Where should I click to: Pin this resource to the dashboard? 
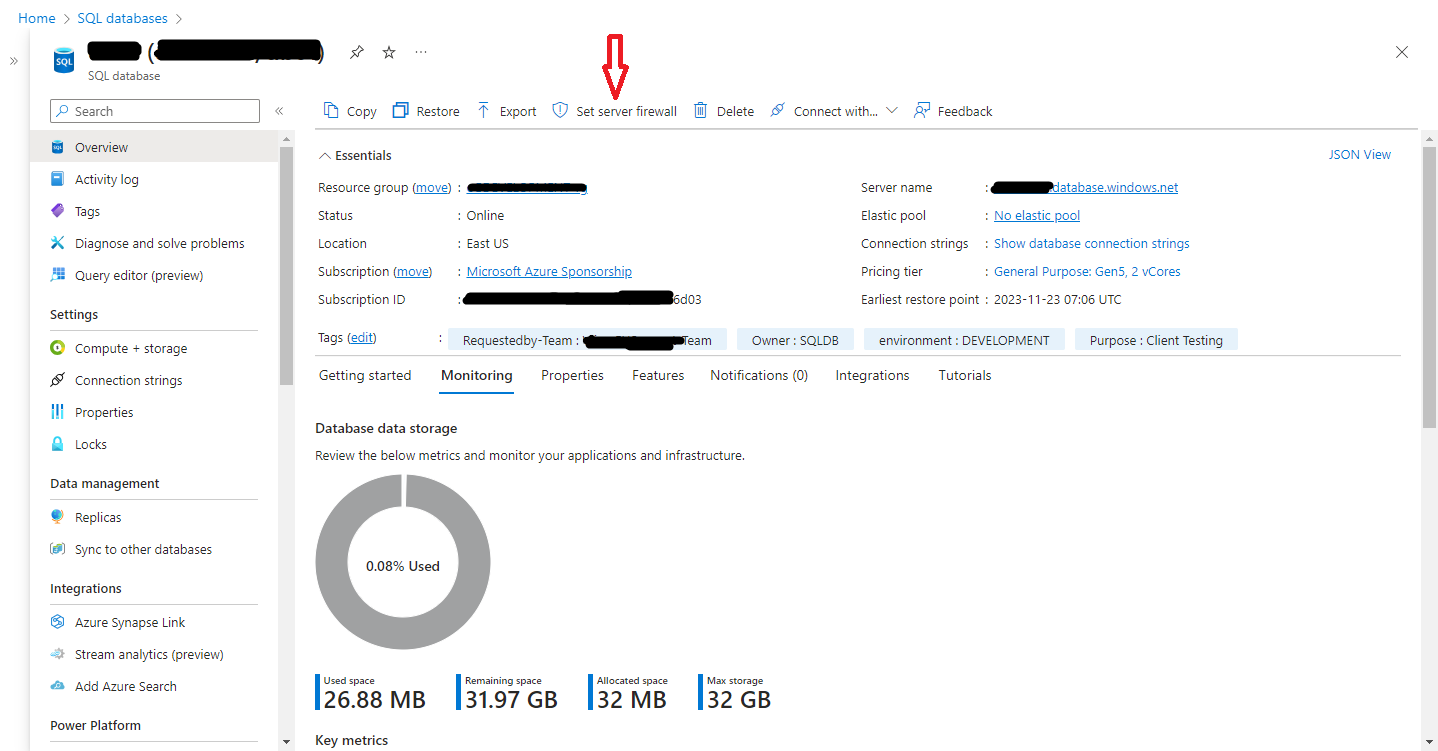point(357,52)
